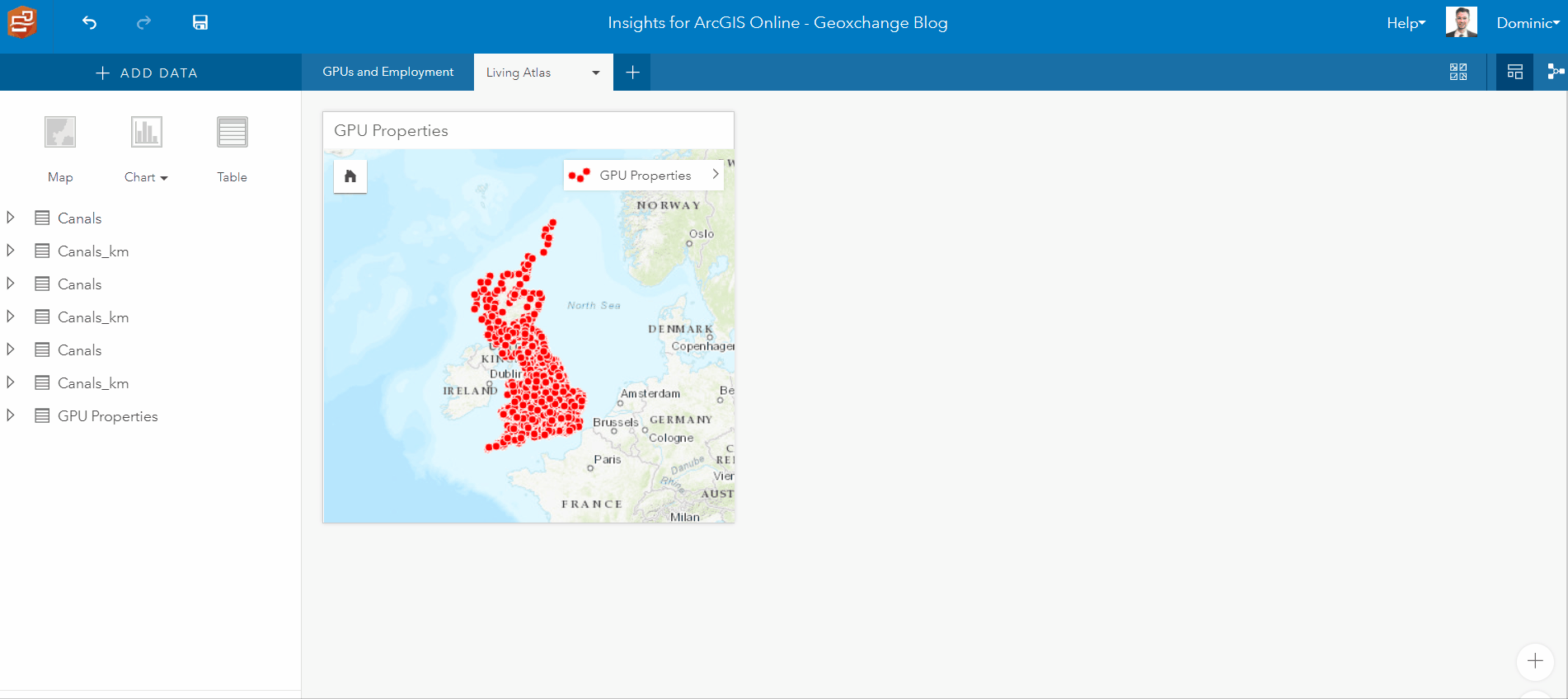Create a Chart card
Viewport: 1568px width, 699px height.
[x=146, y=132]
